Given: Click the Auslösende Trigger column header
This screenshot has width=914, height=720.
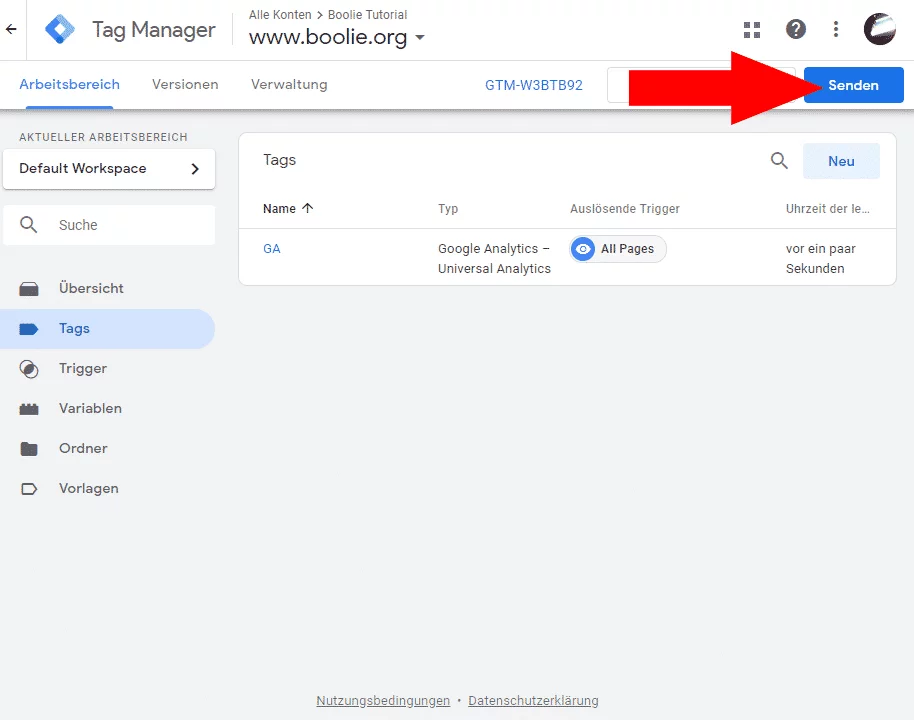Looking at the screenshot, I should (625, 208).
